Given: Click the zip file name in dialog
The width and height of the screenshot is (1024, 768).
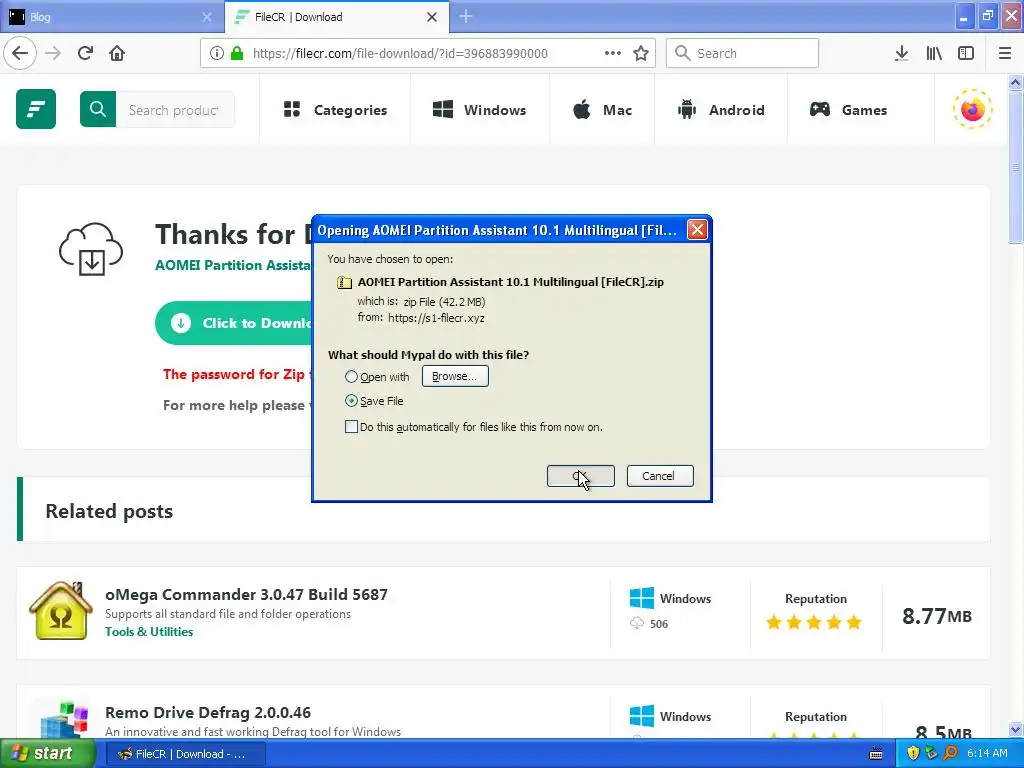Looking at the screenshot, I should tap(511, 282).
